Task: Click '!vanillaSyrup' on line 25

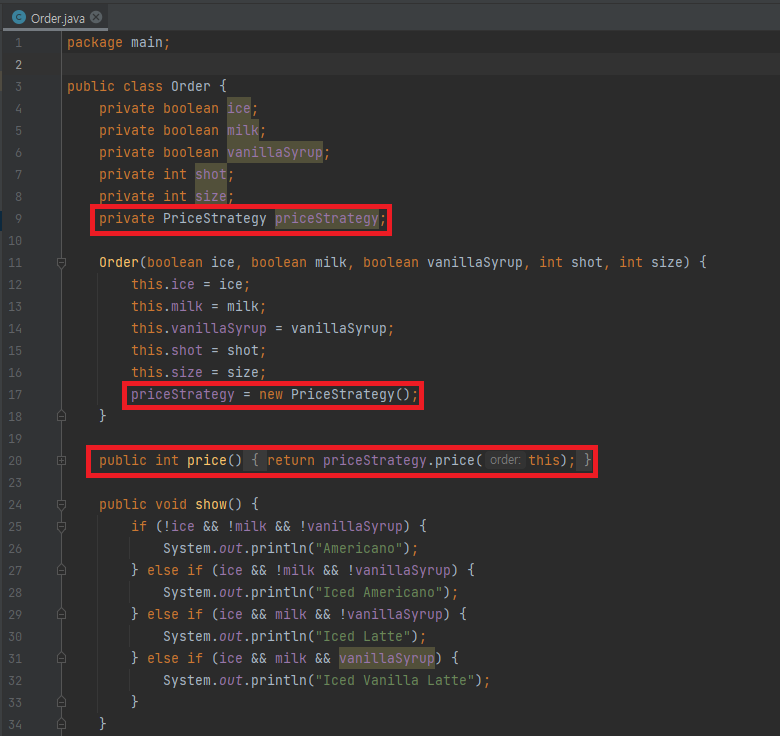Action: [x=351, y=526]
